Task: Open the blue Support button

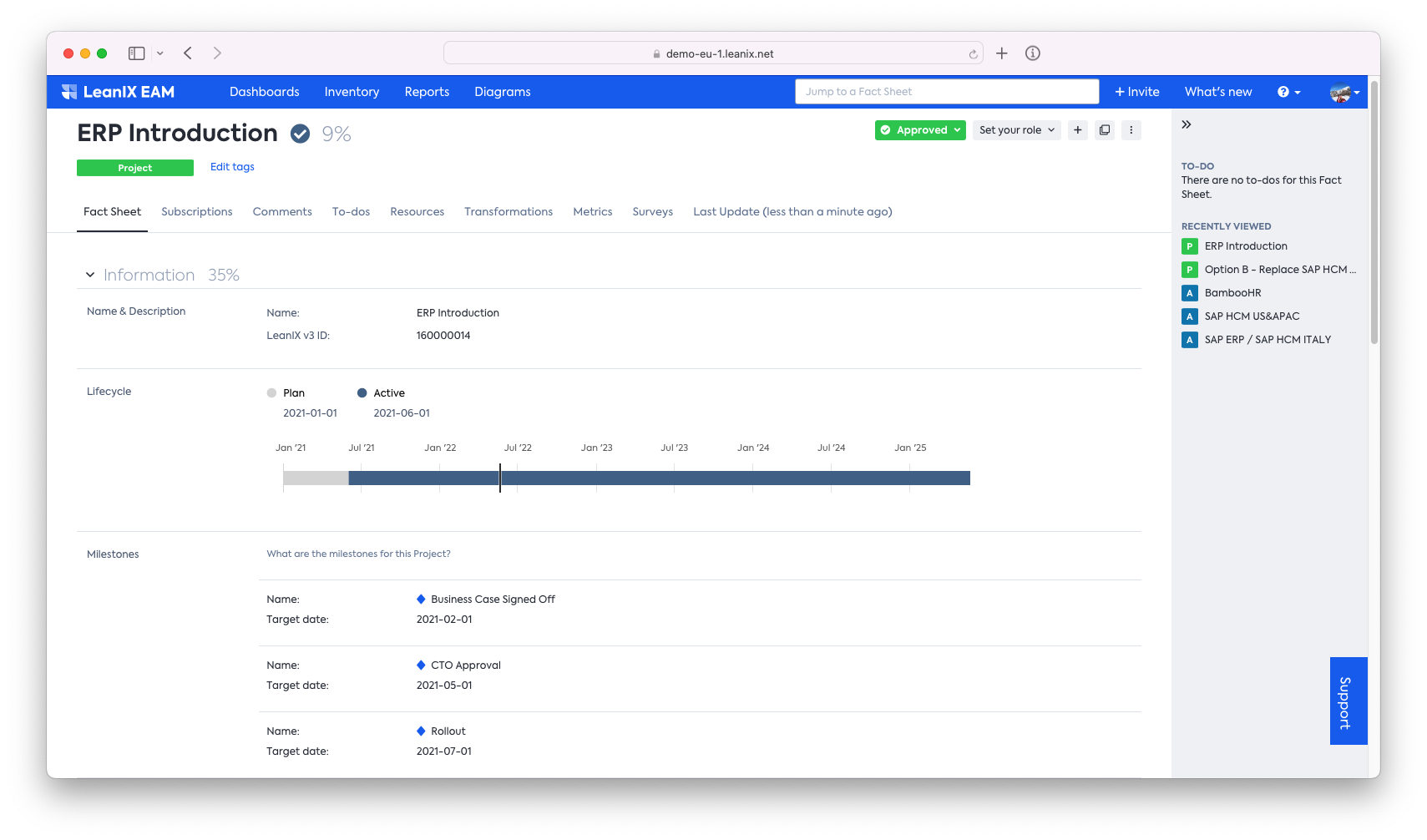Action: 1349,701
